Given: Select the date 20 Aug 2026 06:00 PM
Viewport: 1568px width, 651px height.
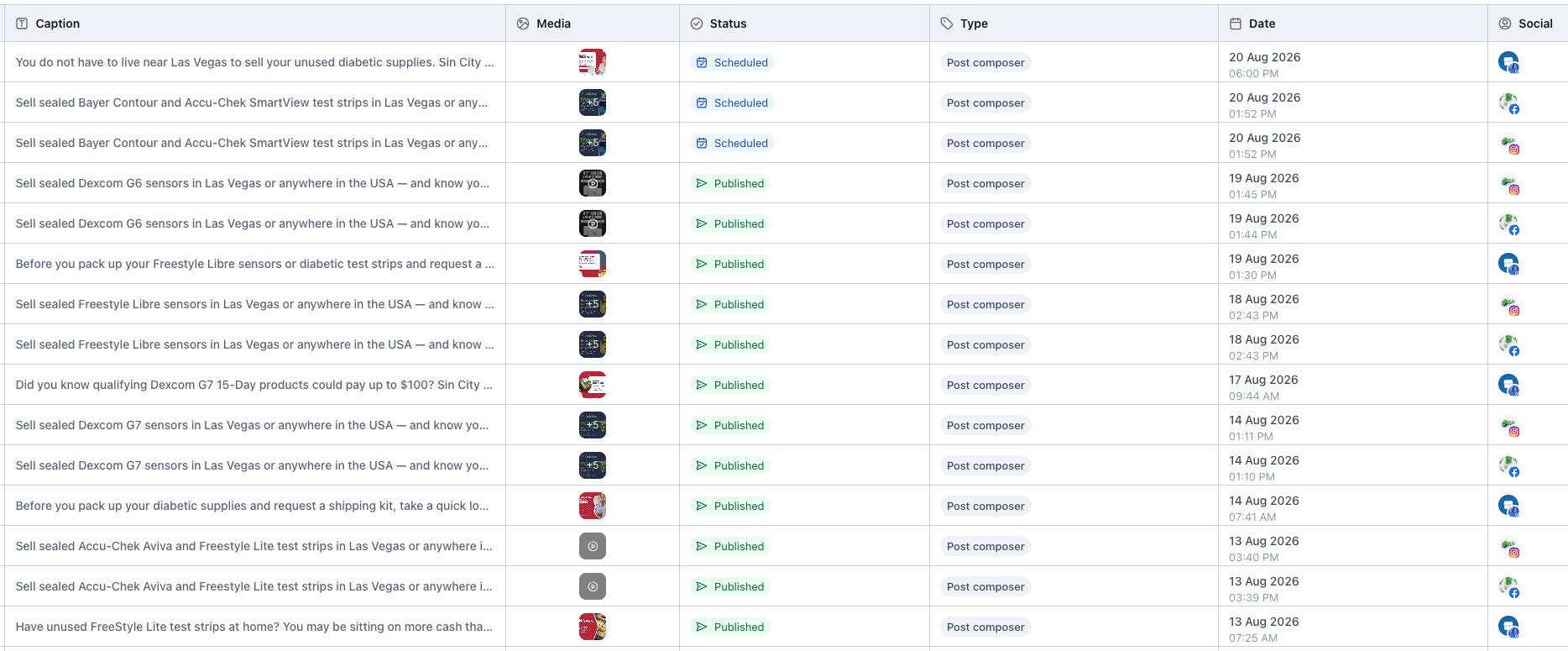Looking at the screenshot, I should point(1265,65).
